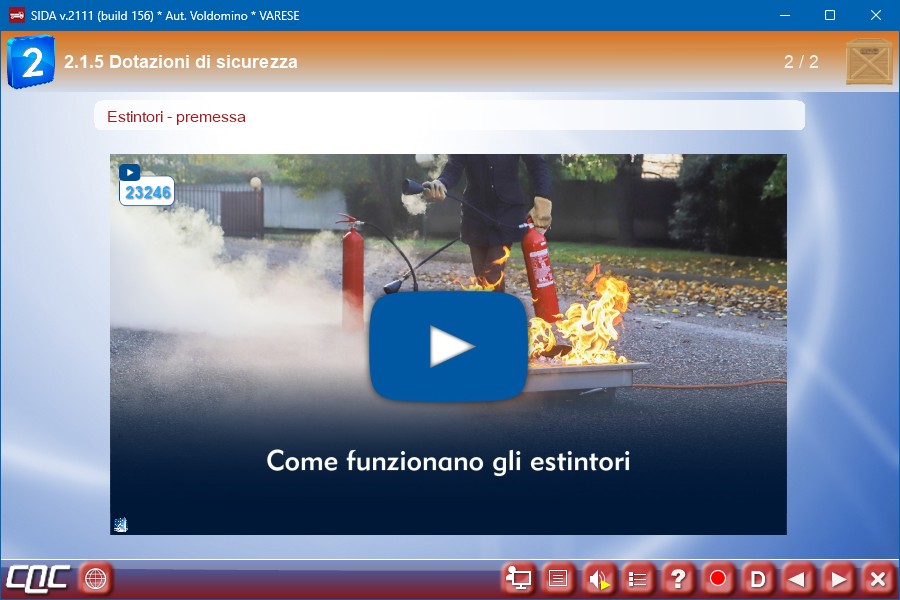Click the blue chapter 2 icon
The height and width of the screenshot is (600, 900).
[x=30, y=62]
